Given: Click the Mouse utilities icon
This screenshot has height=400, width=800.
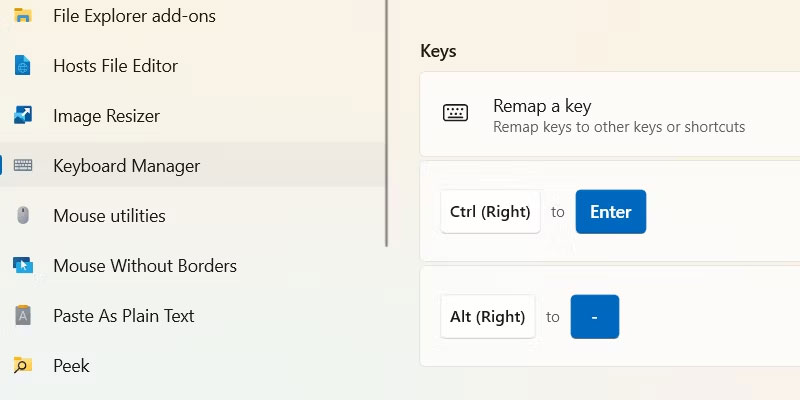Looking at the screenshot, I should click(x=23, y=216).
